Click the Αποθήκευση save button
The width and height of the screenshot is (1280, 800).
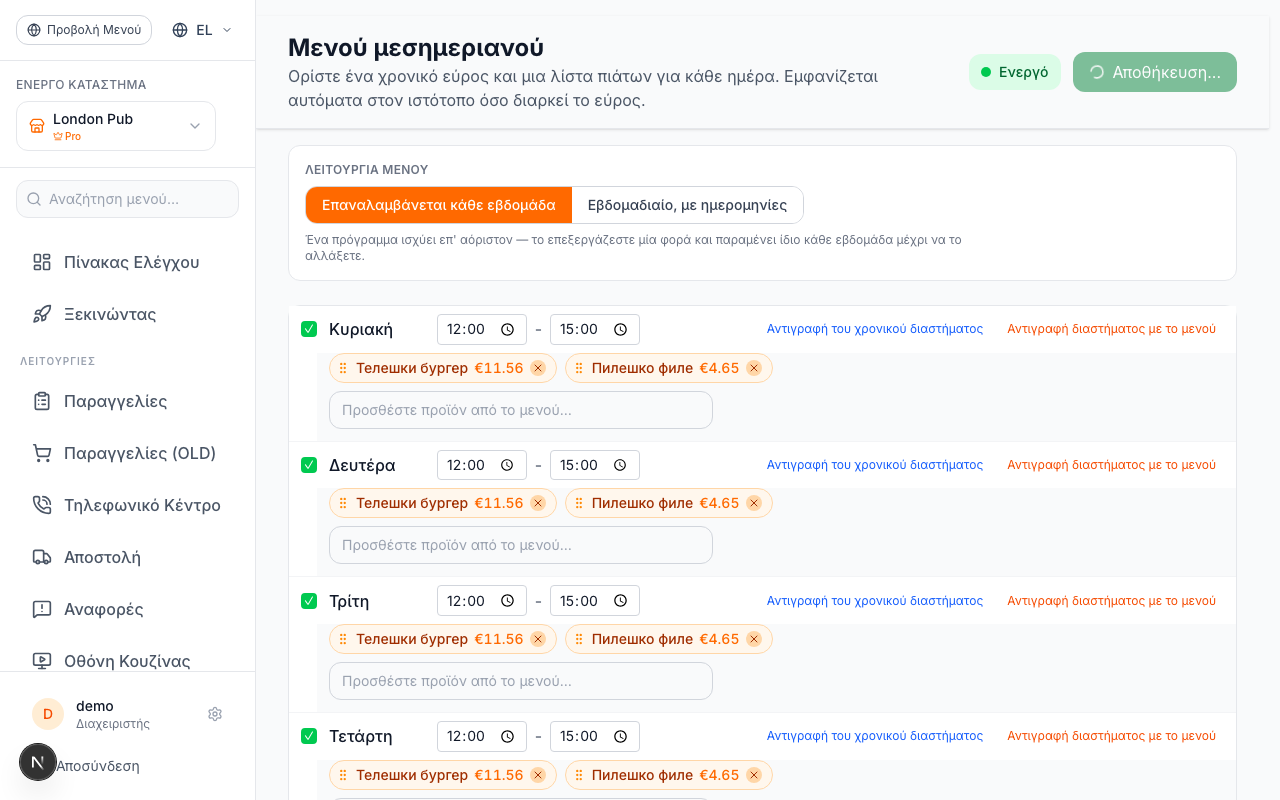tap(1155, 72)
